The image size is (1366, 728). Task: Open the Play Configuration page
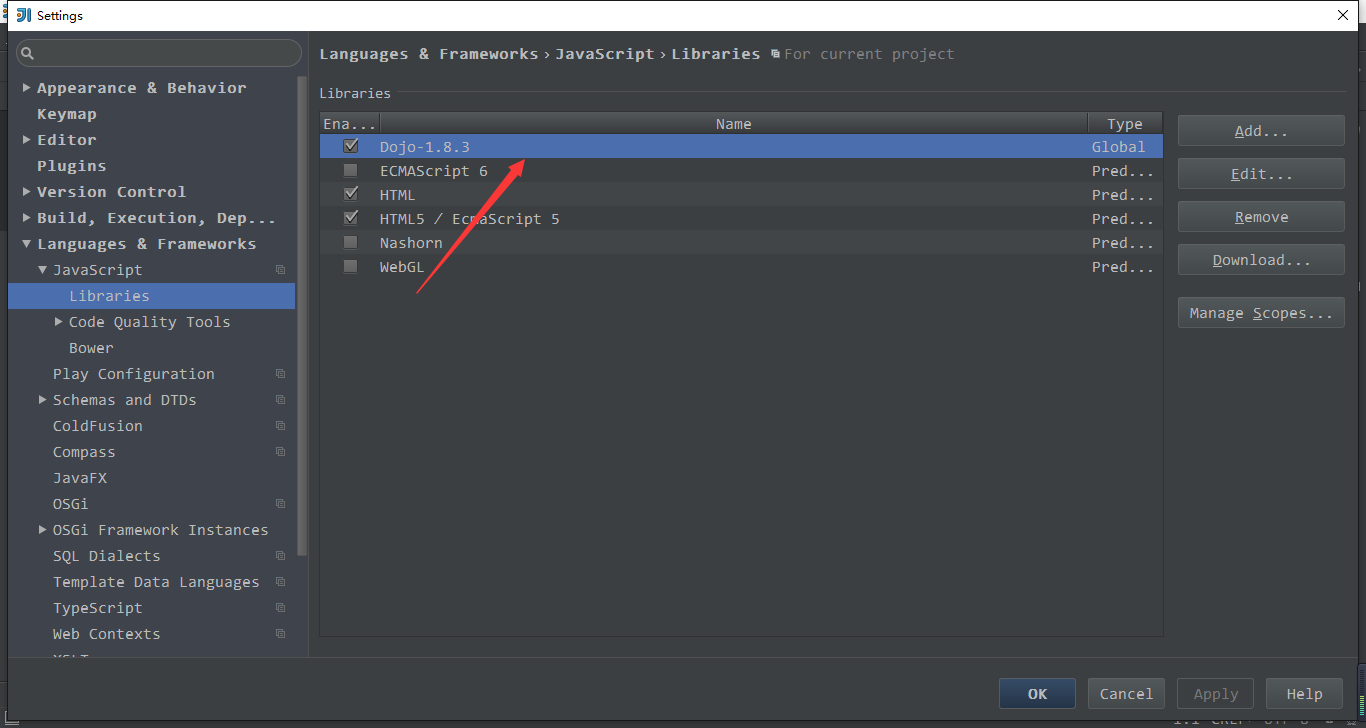(133, 374)
